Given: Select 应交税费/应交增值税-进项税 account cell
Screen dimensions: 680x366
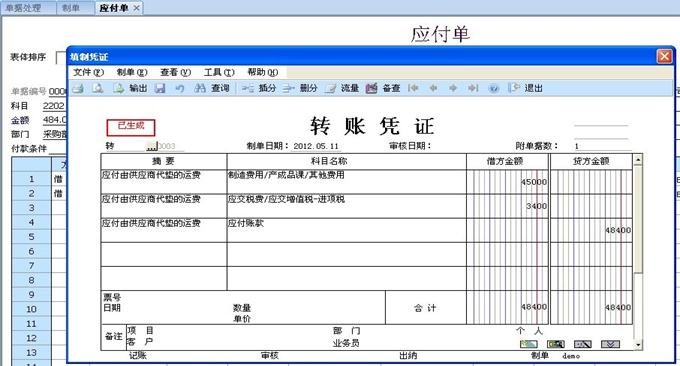Looking at the screenshot, I should [x=347, y=206].
